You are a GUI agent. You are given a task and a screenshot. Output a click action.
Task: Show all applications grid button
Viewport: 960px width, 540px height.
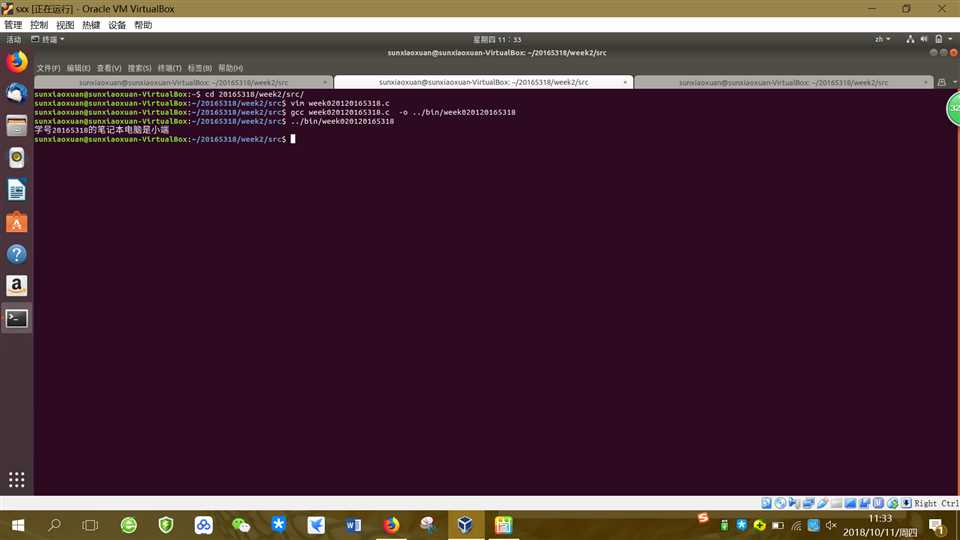(17, 479)
